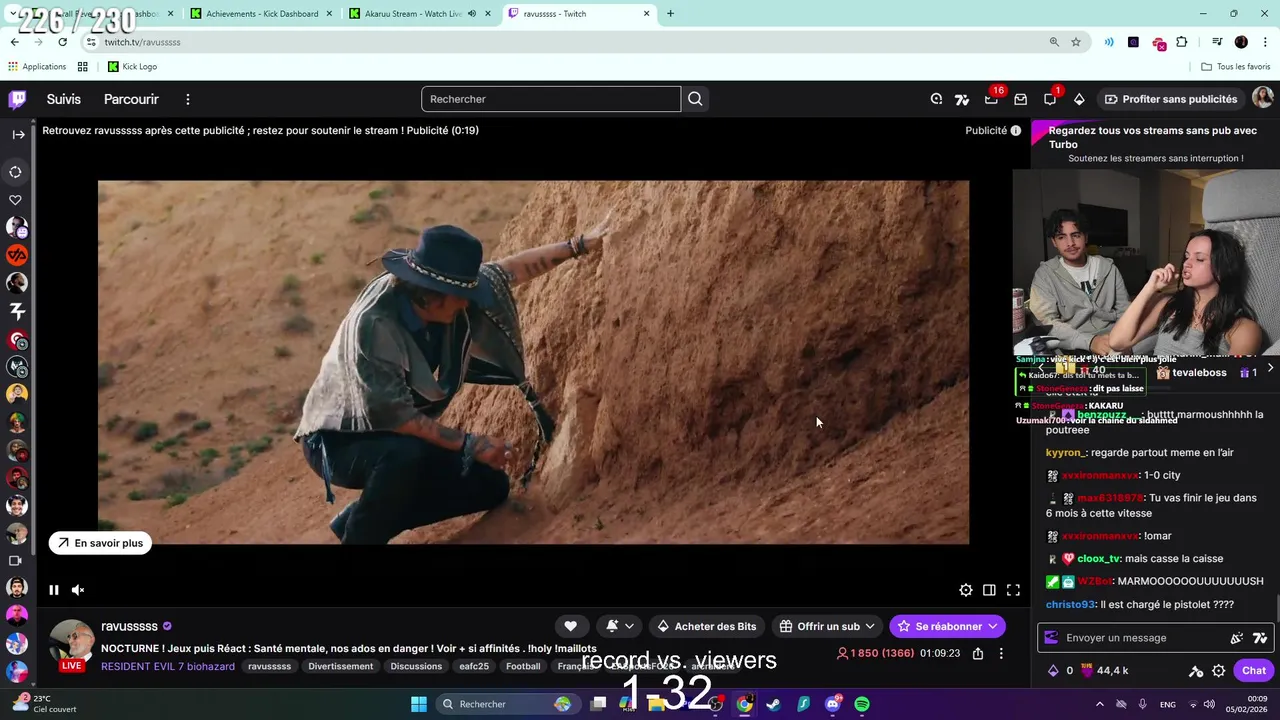Open Spotify from taskbar

coord(862,704)
